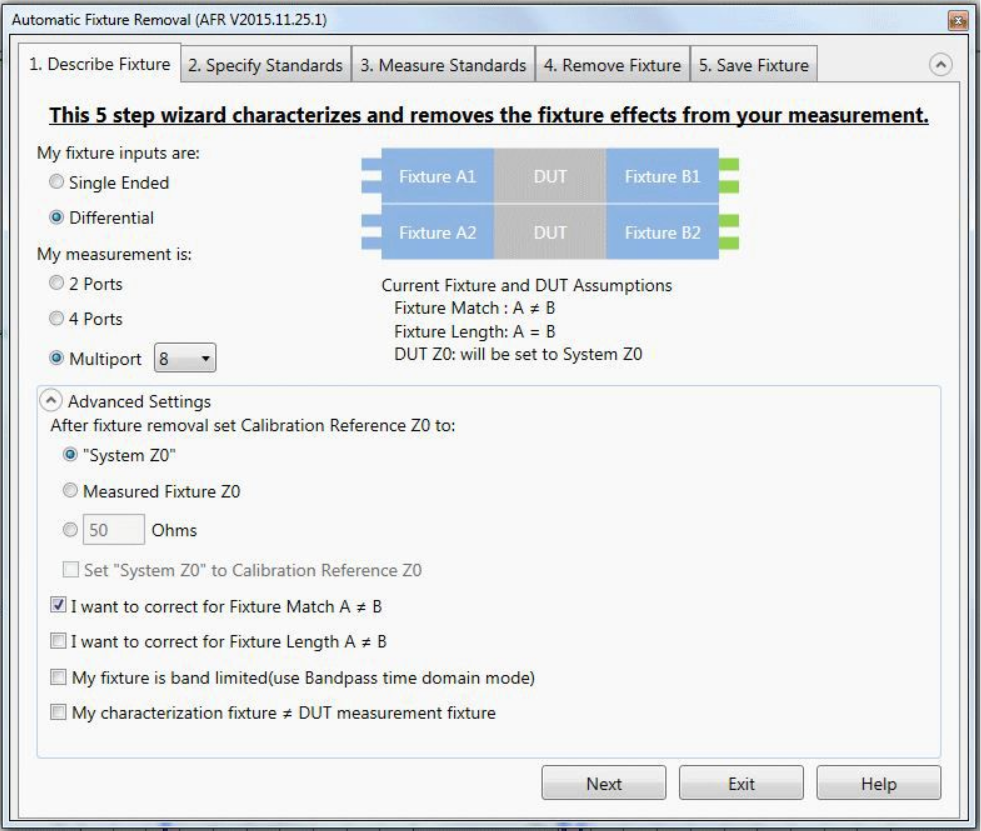Screen dimensions: 981x831
Task: Click the Fixture A1 block in diagram
Action: click(x=437, y=176)
